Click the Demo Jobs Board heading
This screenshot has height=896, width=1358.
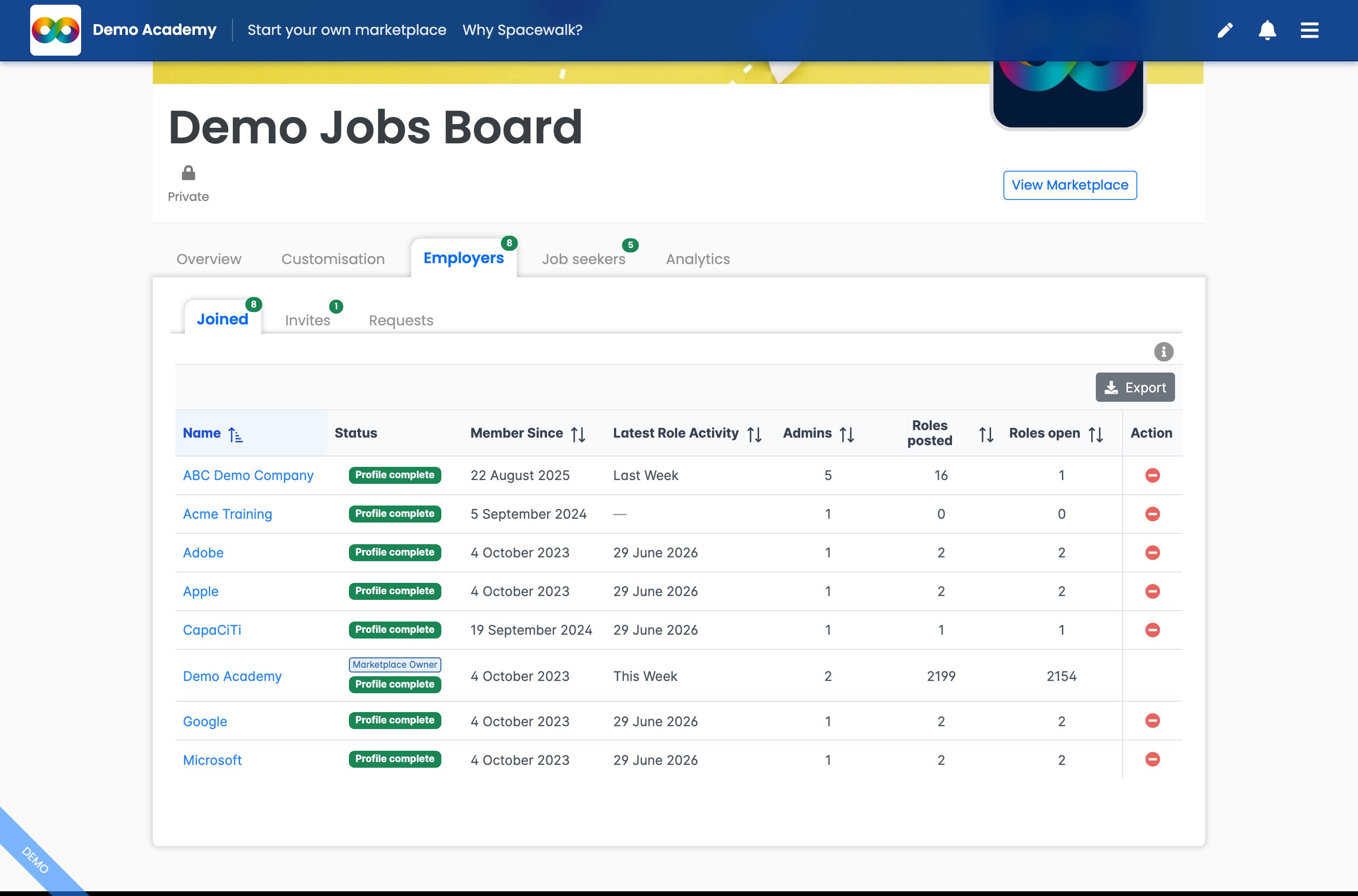click(x=375, y=127)
